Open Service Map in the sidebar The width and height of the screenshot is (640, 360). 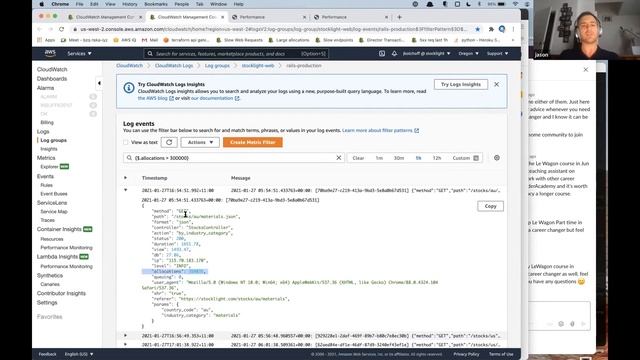click(x=54, y=211)
